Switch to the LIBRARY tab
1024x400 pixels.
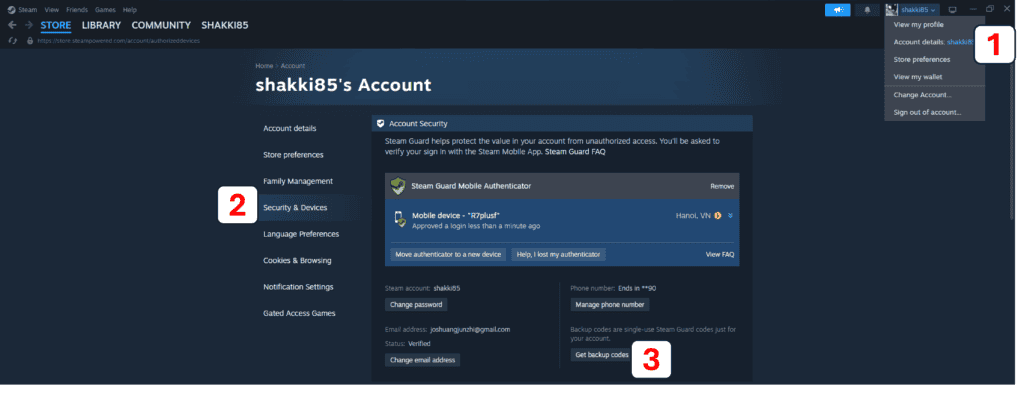[x=101, y=24]
